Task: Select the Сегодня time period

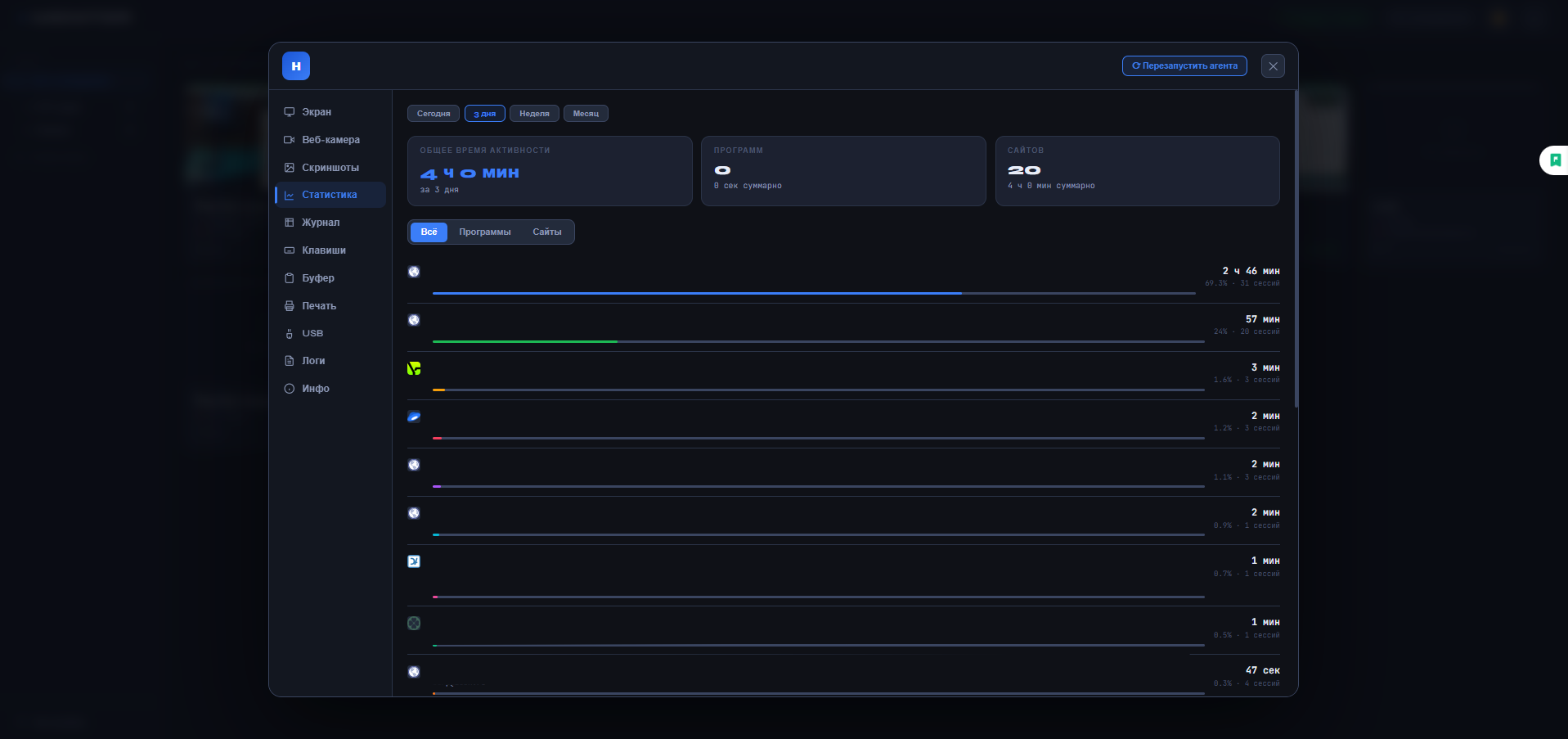Action: (434, 114)
